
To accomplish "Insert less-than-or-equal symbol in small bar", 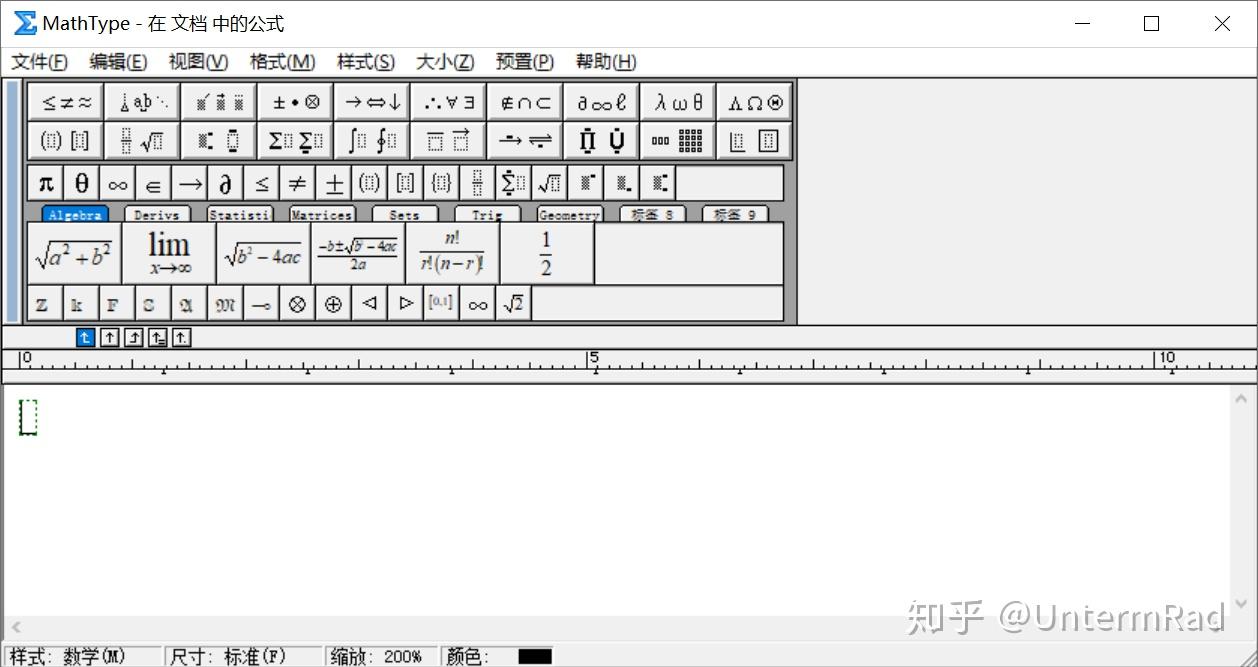I will click(262, 184).
